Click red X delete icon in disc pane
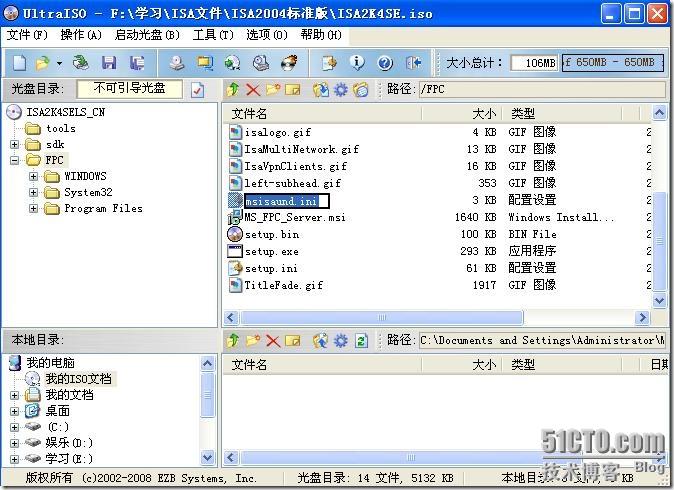674x490 pixels. [253, 89]
